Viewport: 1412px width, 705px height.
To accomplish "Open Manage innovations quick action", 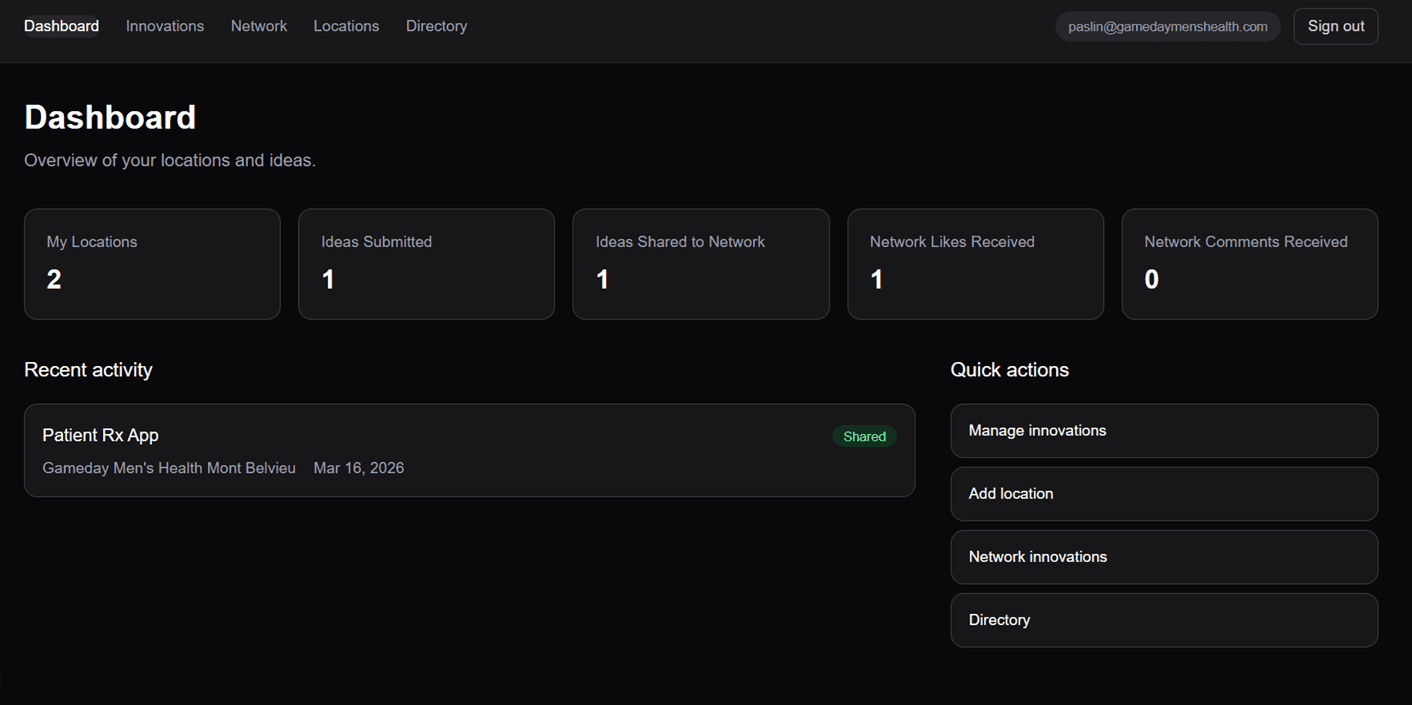I will (1163, 430).
